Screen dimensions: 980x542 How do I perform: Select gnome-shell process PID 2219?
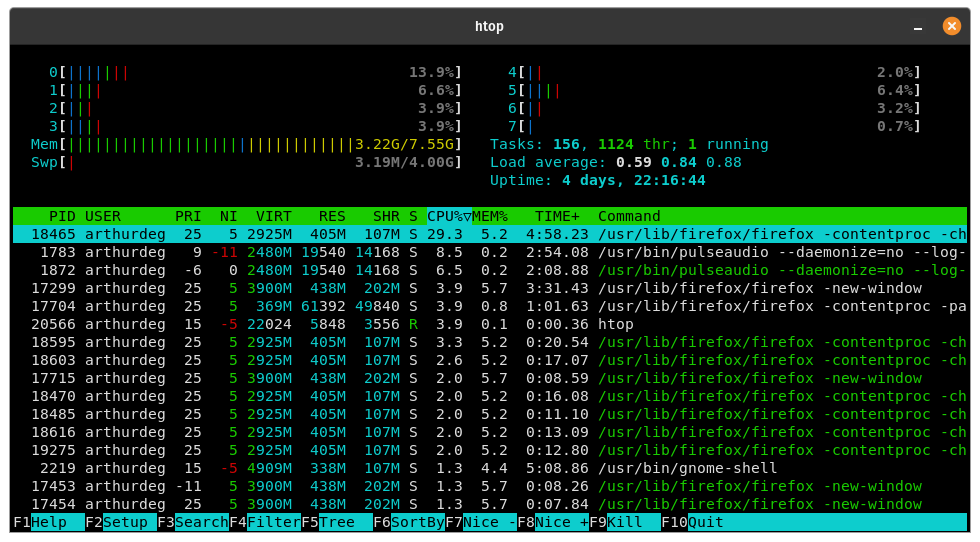pyautogui.click(x=490, y=468)
